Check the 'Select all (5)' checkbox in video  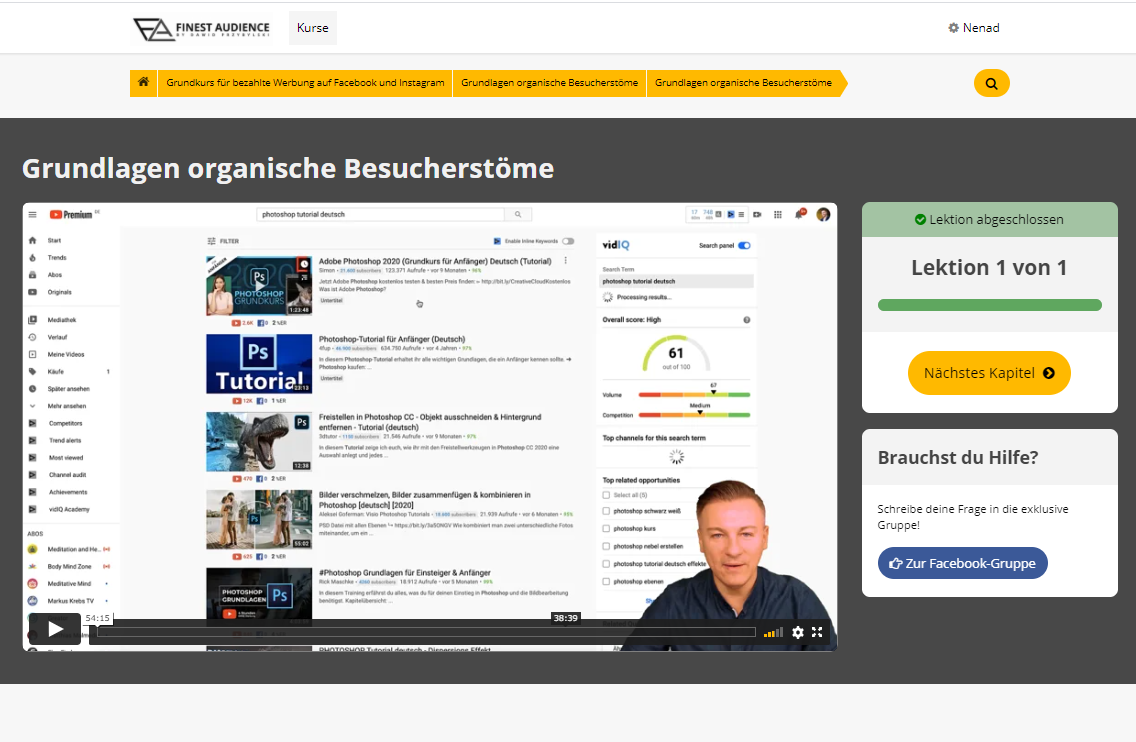pos(606,495)
